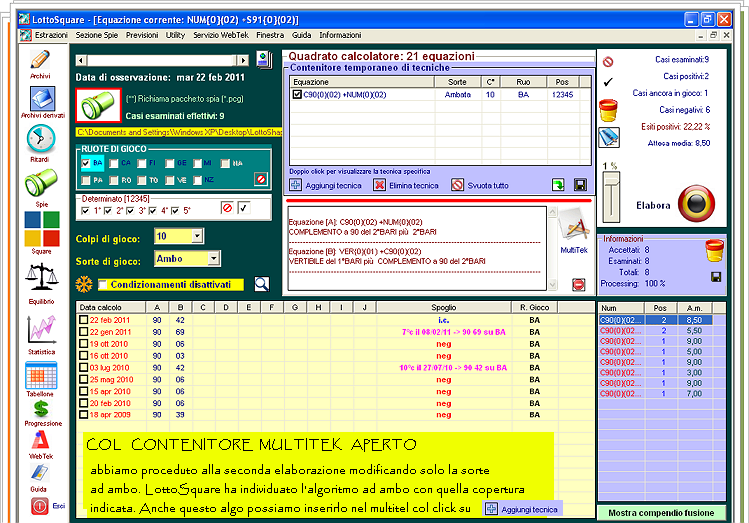The width and height of the screenshot is (749, 523).
Task: Click Aggiungi tecnica in the contenitore
Action: point(326,185)
